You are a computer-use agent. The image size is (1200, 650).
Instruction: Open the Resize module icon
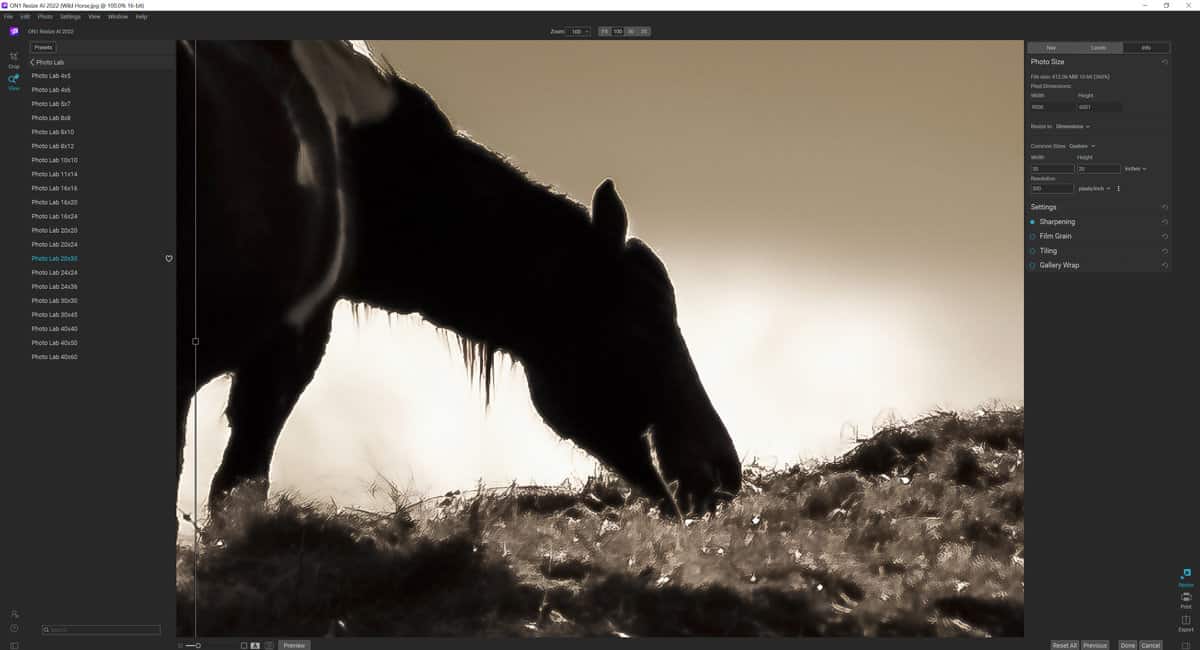point(1186,577)
